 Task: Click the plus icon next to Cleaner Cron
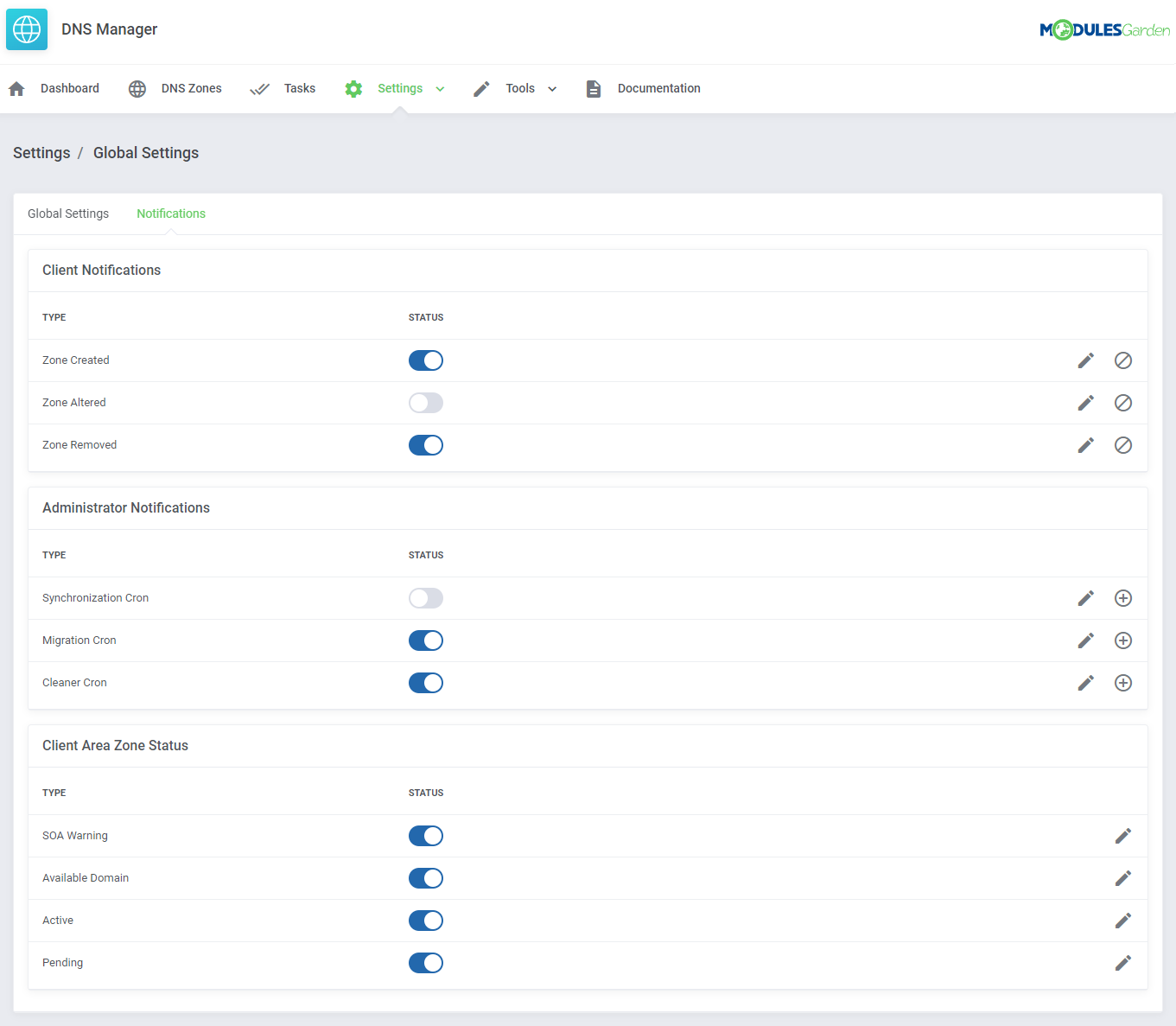[x=1123, y=682]
